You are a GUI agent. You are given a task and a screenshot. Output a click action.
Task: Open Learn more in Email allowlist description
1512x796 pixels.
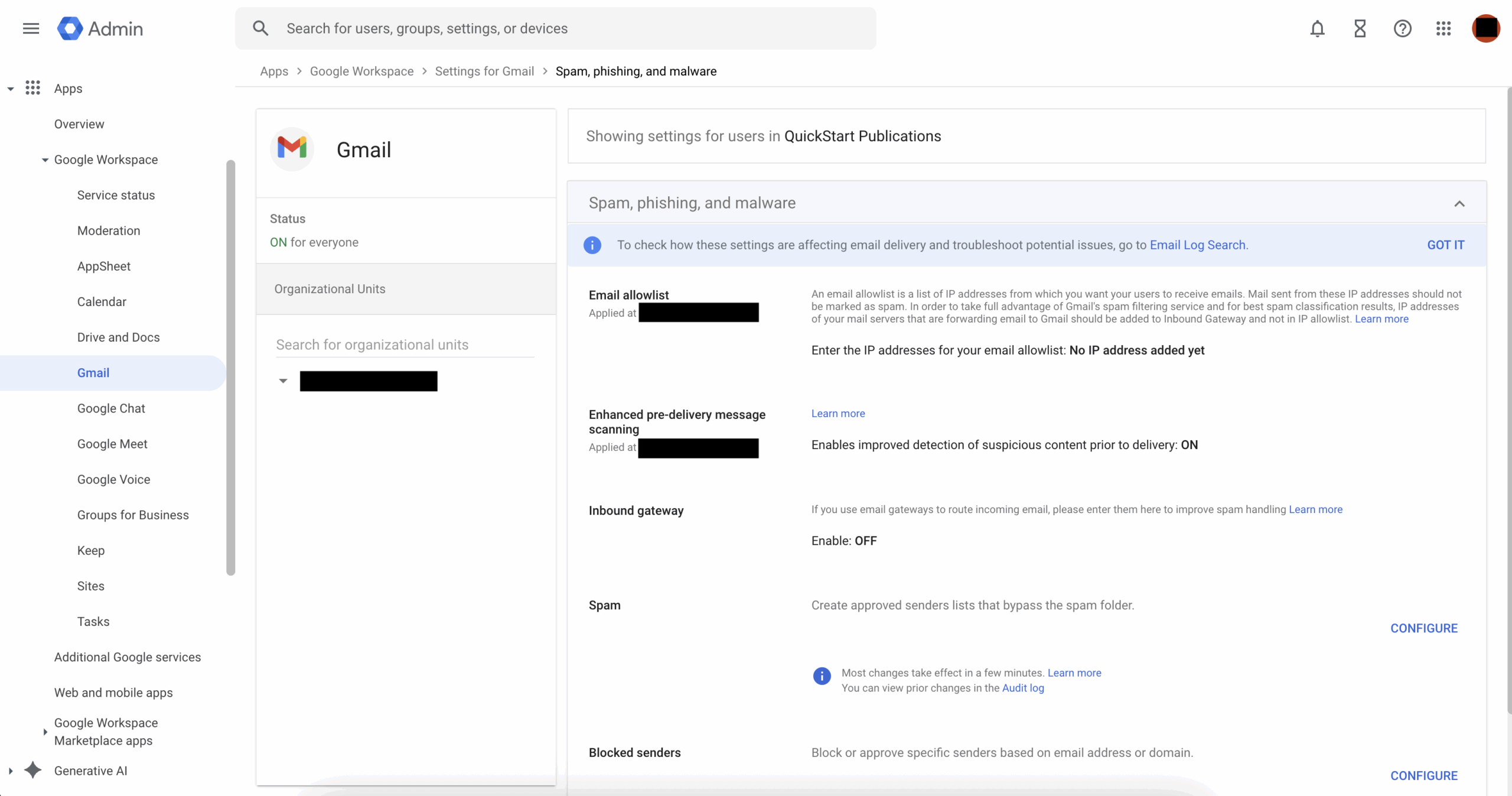tap(1381, 319)
